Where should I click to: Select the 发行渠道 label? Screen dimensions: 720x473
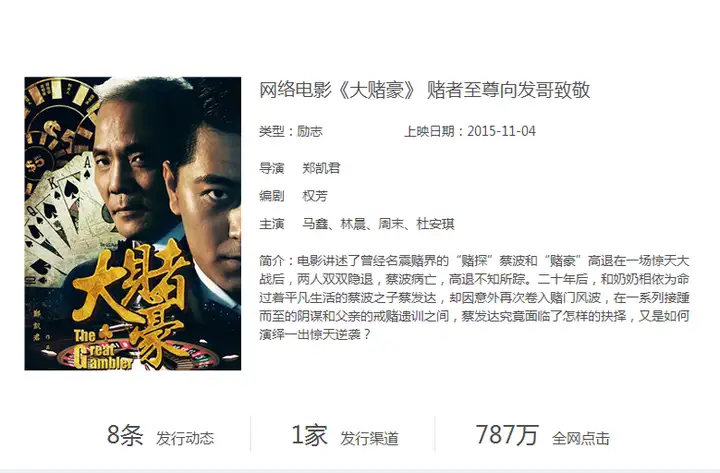[x=369, y=438]
